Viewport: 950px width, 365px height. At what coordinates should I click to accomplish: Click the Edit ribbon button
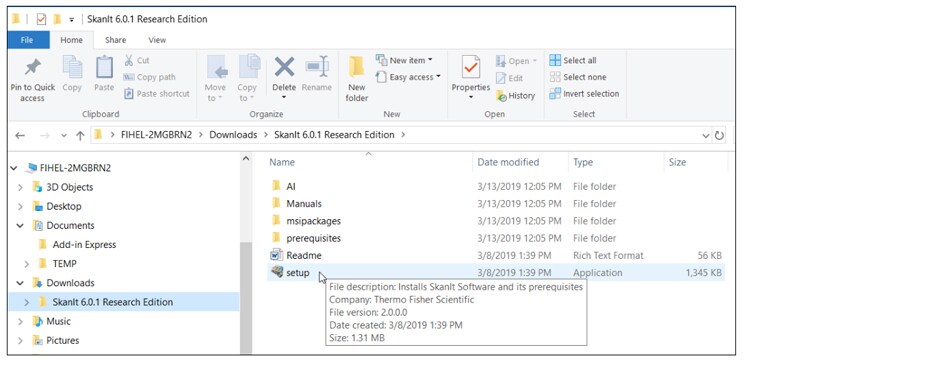click(x=510, y=78)
